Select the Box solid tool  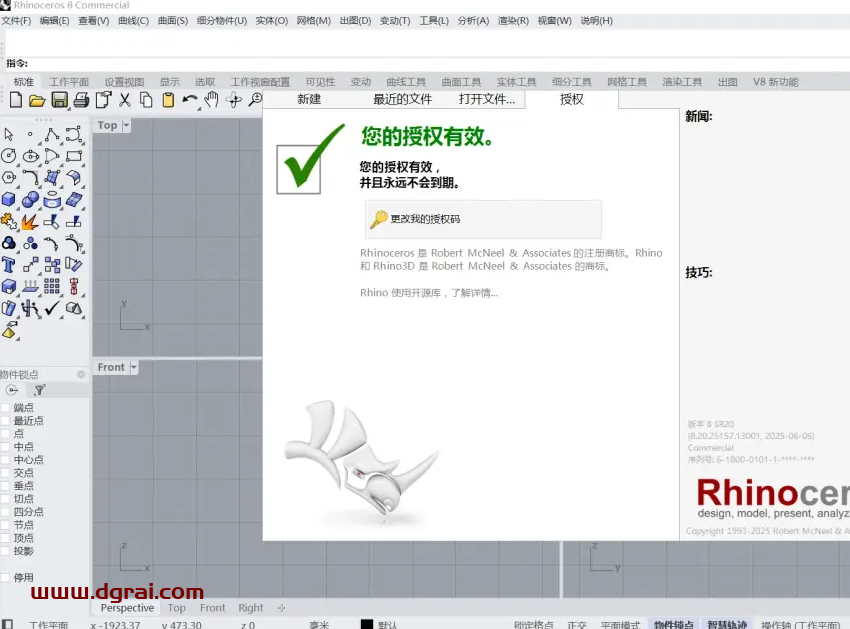pos(9,200)
